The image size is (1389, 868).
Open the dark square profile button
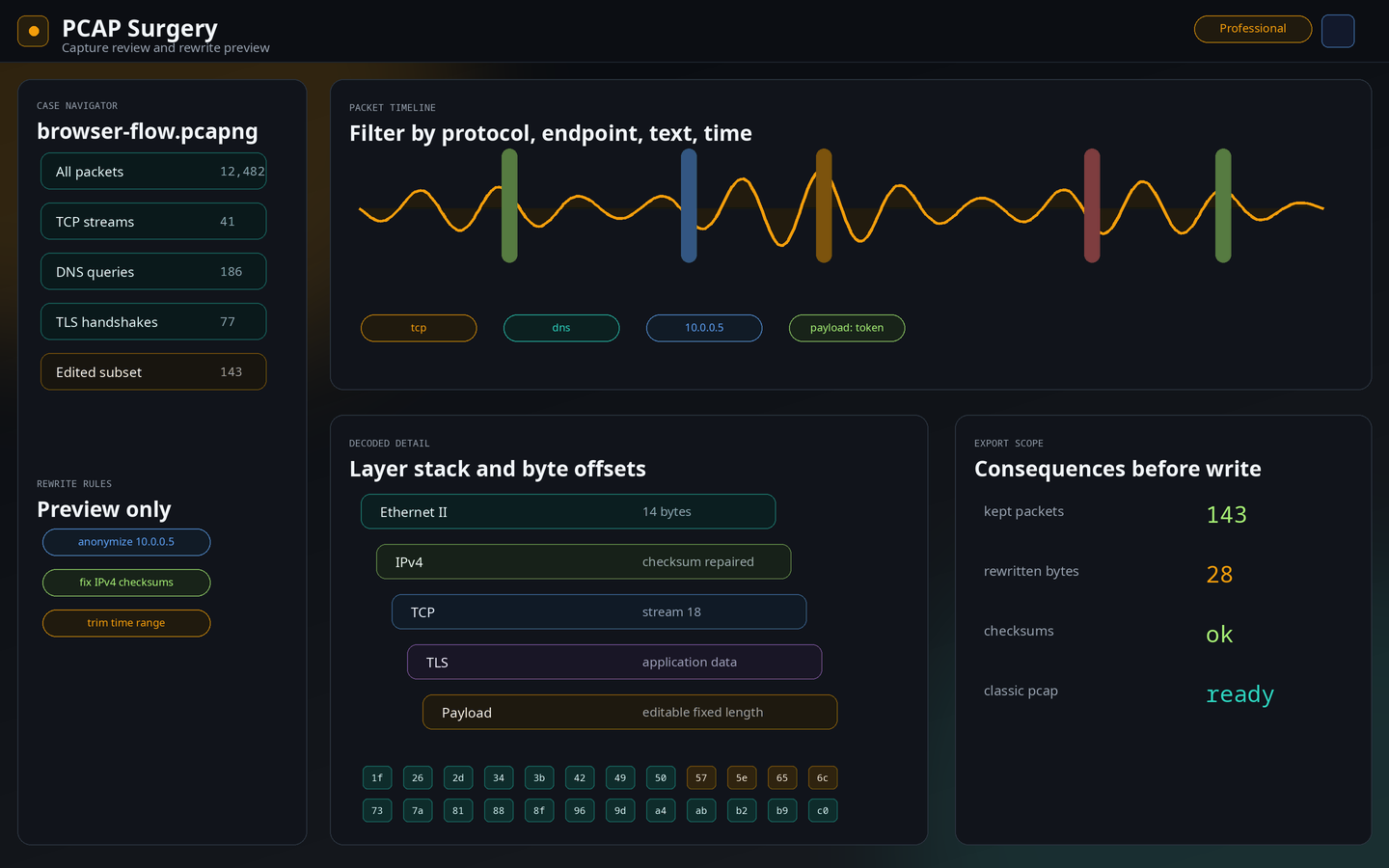[x=1338, y=31]
